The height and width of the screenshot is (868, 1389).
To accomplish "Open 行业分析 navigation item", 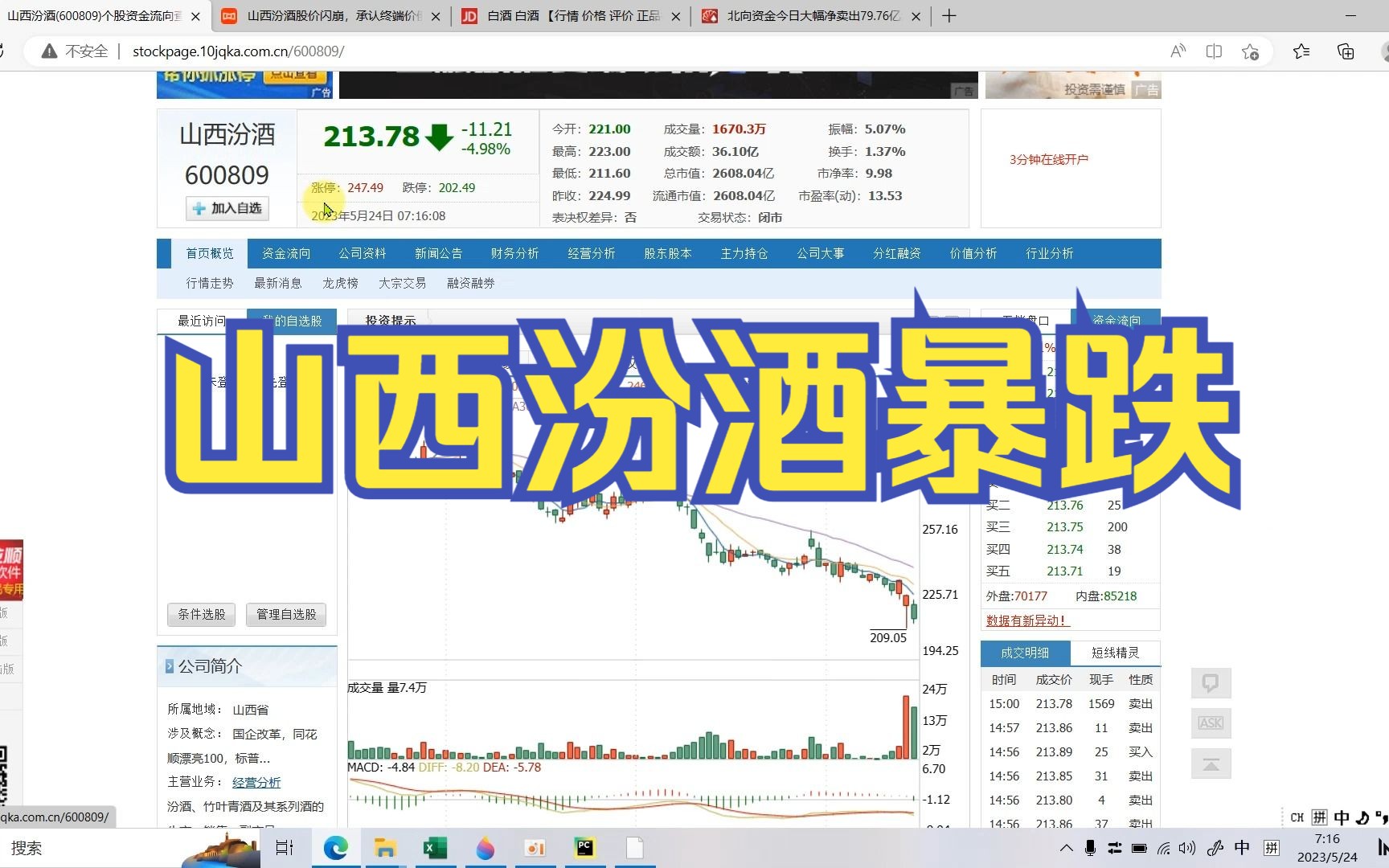I will 1050,253.
